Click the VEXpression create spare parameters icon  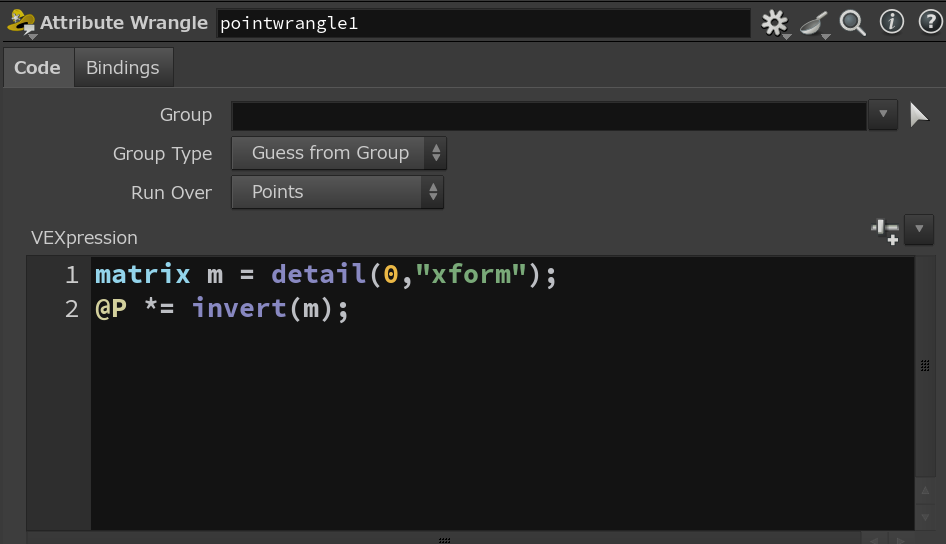[885, 231]
